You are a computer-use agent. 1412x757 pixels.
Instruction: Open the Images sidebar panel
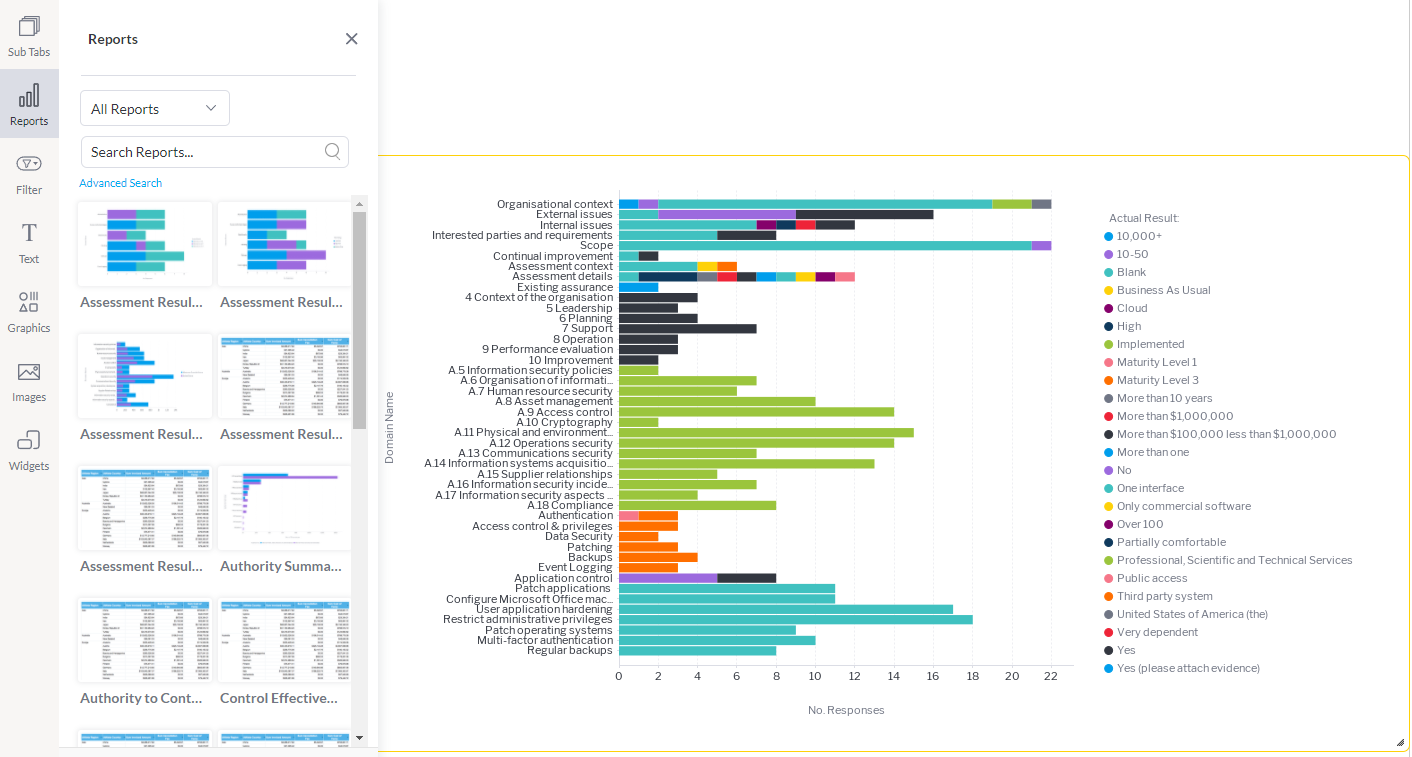(x=29, y=380)
